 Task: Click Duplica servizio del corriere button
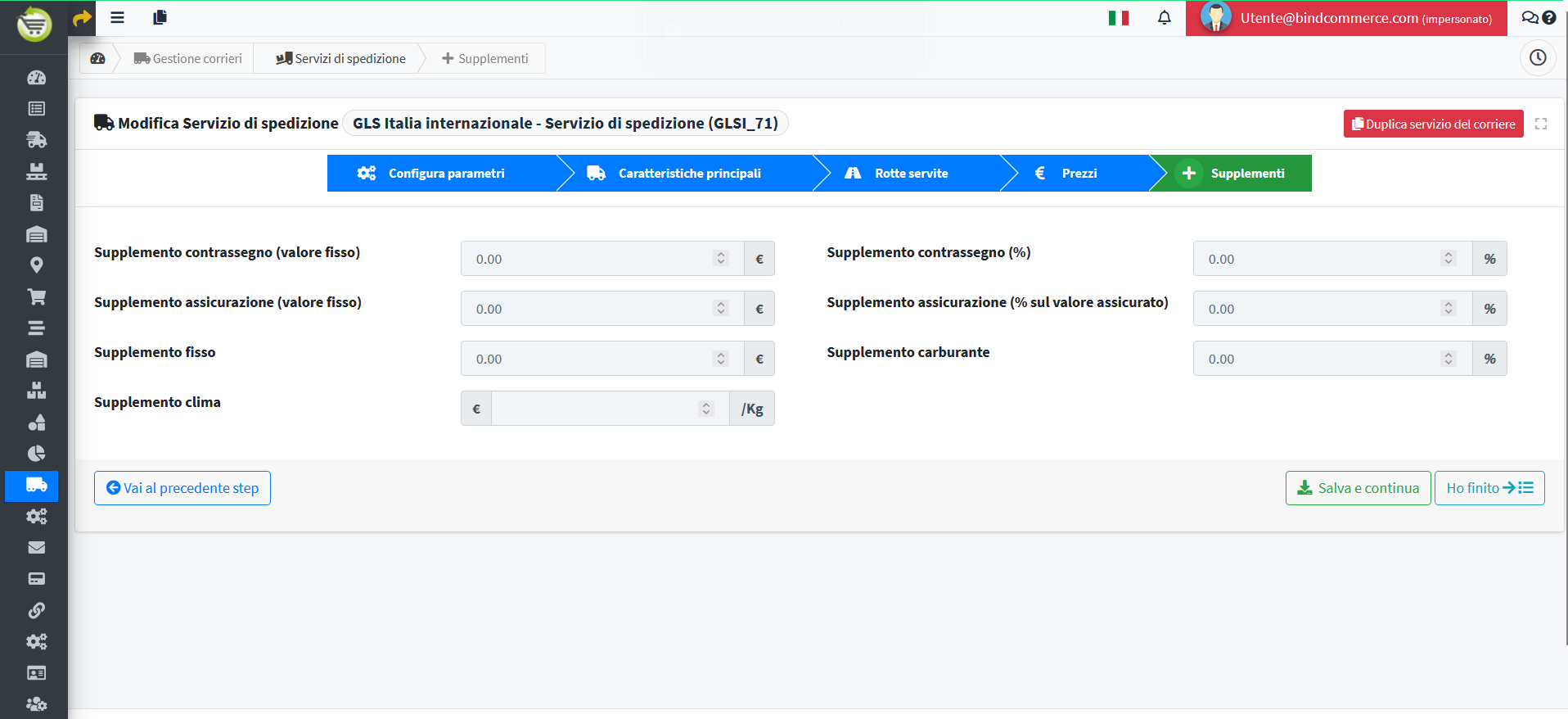coord(1433,124)
